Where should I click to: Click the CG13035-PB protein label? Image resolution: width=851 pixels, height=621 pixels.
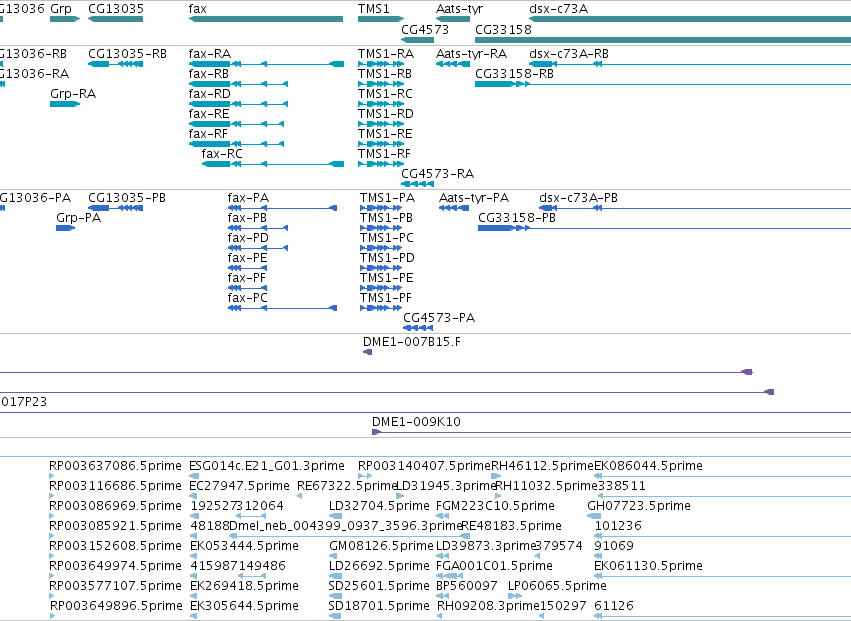[x=127, y=198]
